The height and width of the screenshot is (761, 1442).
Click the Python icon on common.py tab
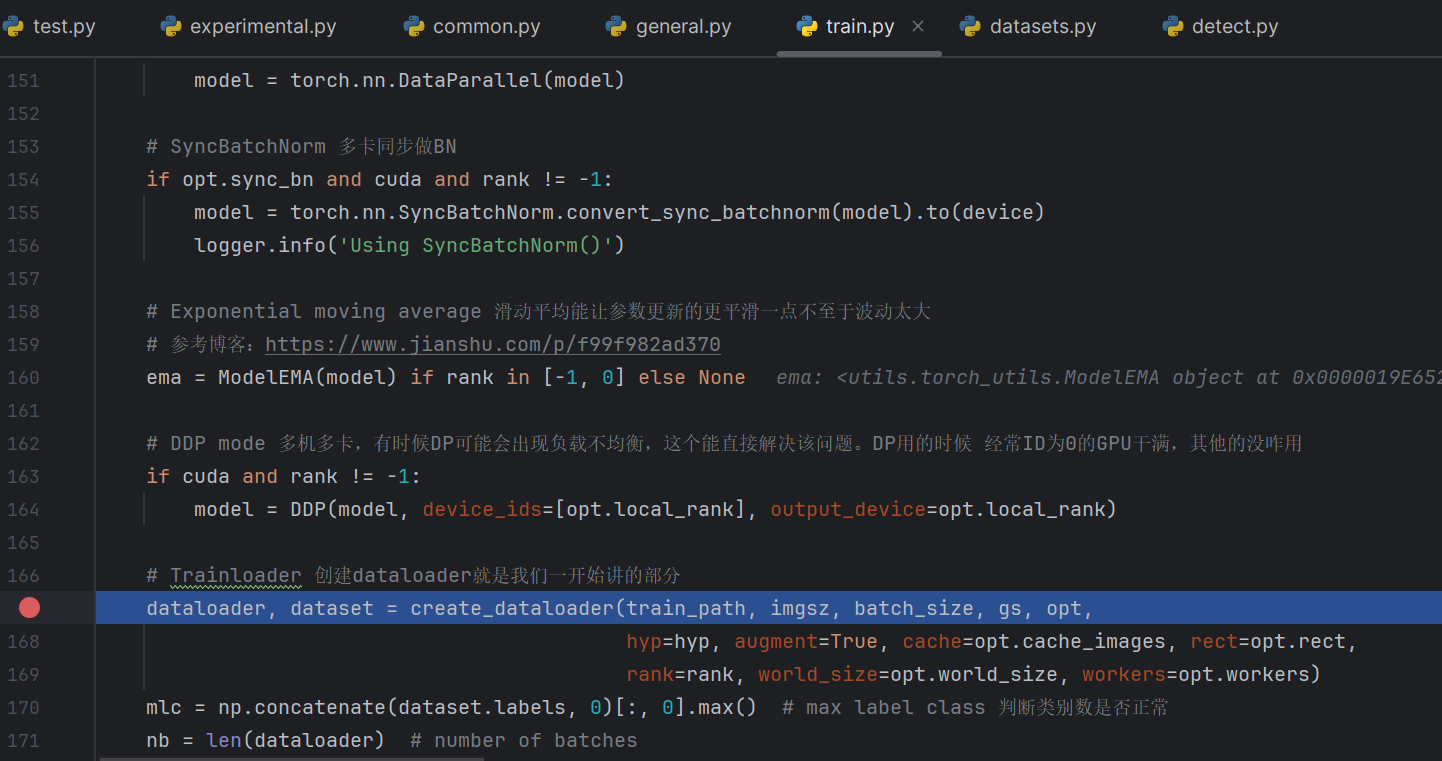414,27
